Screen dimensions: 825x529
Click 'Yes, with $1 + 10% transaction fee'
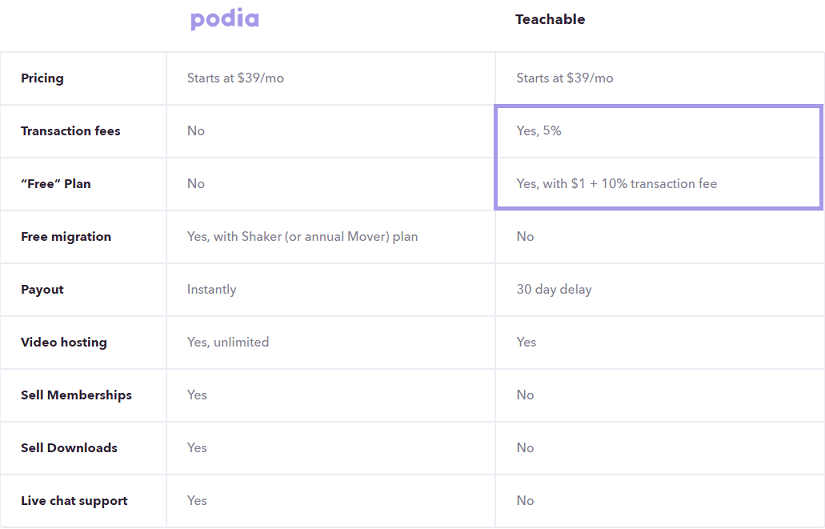click(617, 184)
